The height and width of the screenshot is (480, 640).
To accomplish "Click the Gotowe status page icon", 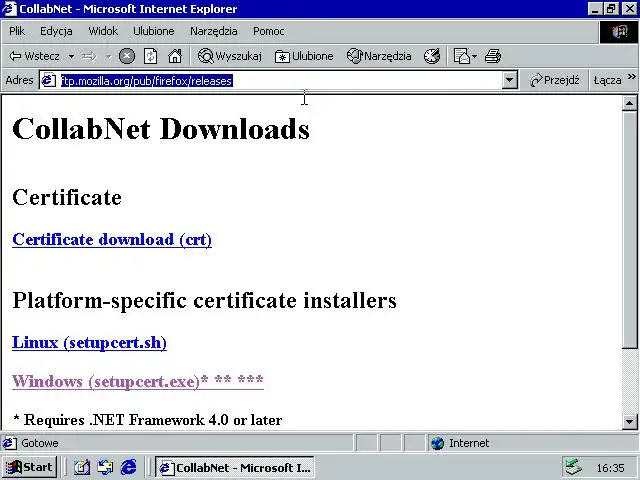I will pyautogui.click(x=10, y=443).
